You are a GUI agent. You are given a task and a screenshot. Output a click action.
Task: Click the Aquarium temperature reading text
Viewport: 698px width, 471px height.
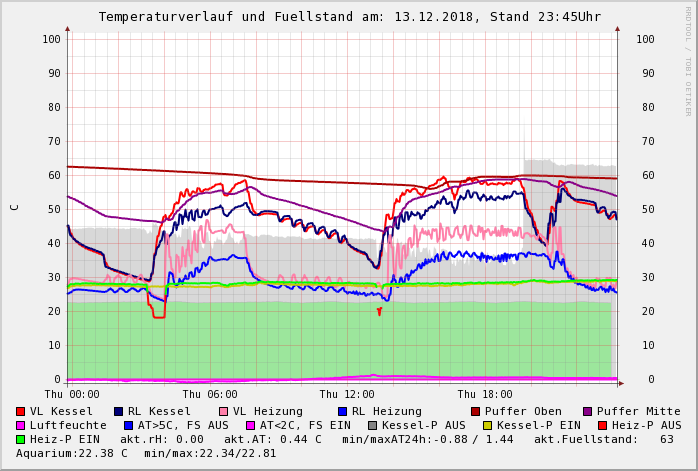click(x=72, y=454)
